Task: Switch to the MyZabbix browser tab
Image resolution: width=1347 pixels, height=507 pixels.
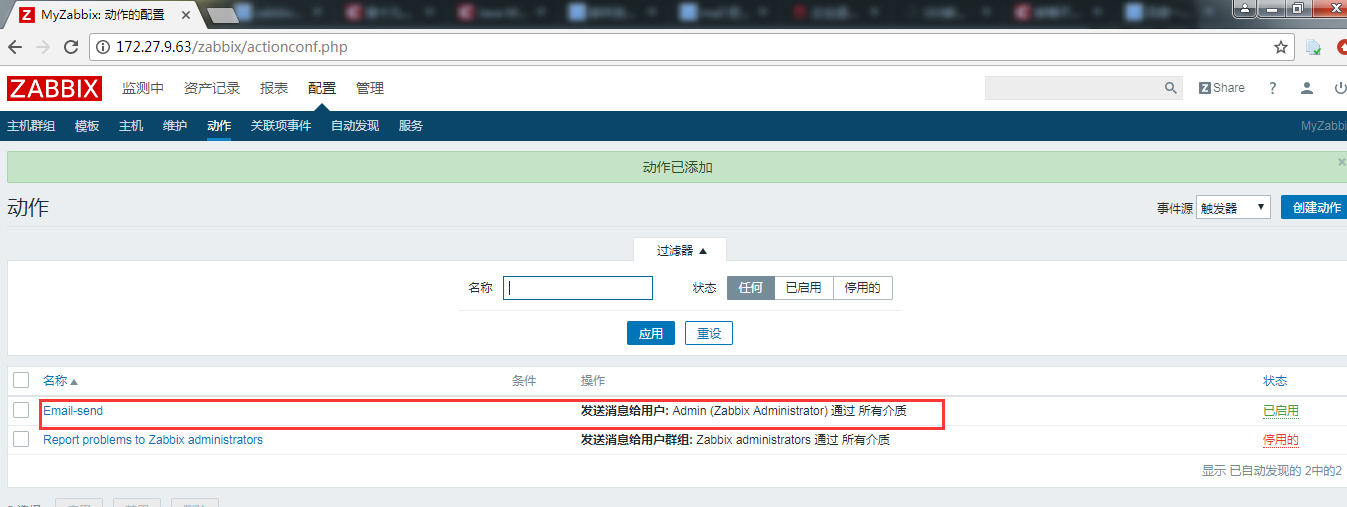Action: tap(102, 15)
